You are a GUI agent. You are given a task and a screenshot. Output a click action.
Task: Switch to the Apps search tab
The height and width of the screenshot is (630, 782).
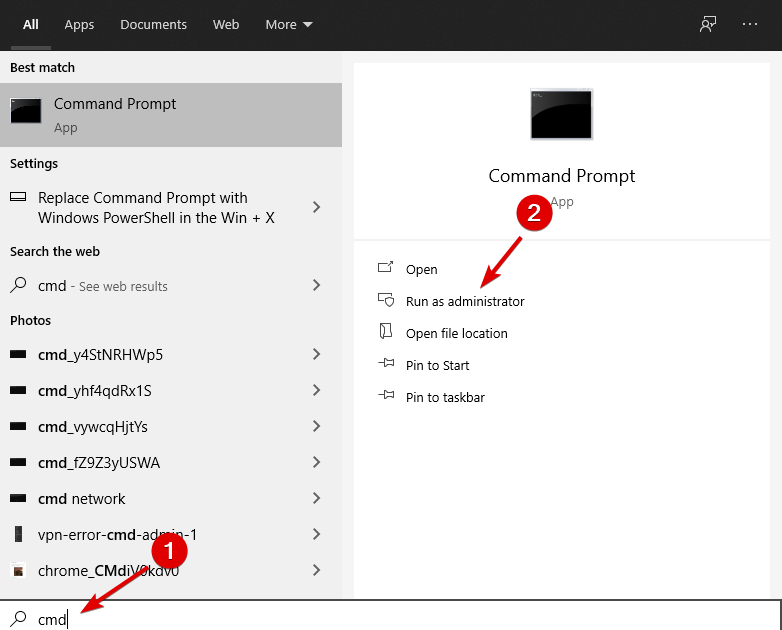[x=79, y=24]
